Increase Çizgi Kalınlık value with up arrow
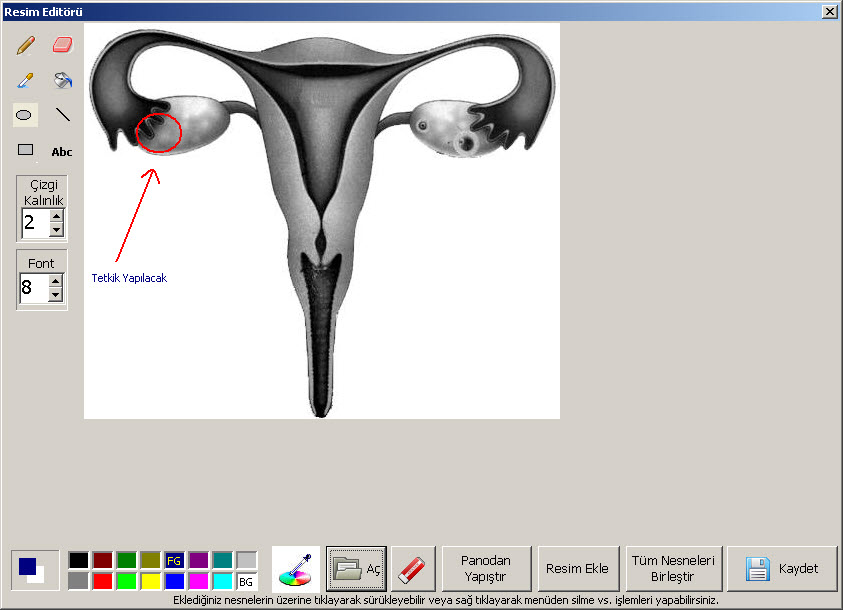Viewport: 843px width, 610px height. pyautogui.click(x=56, y=216)
